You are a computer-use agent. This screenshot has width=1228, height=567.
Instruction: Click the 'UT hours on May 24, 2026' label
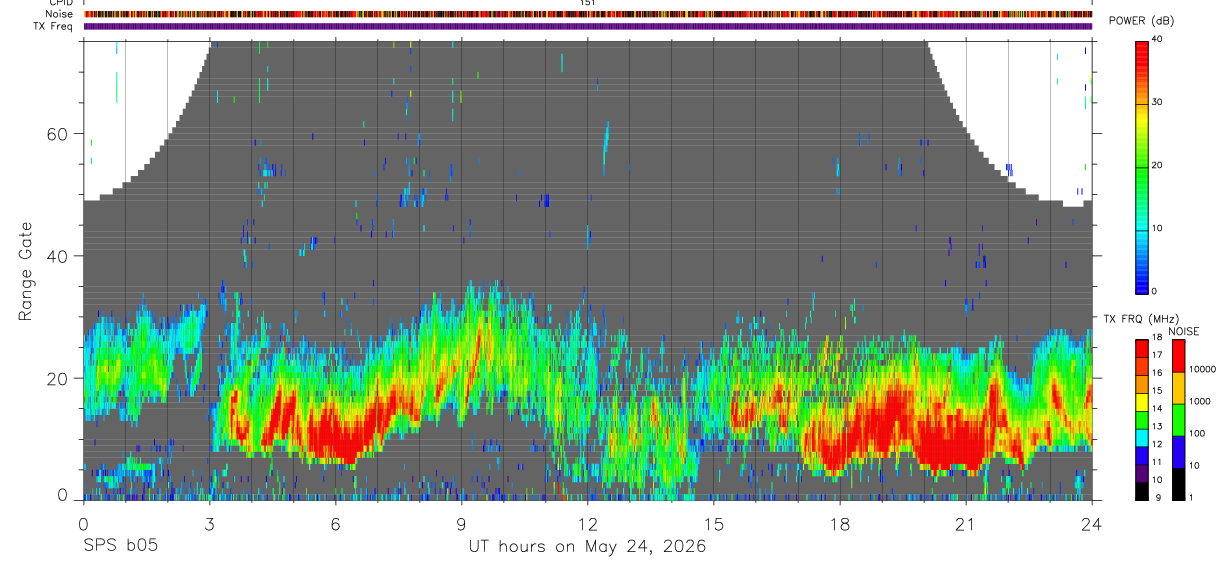point(587,547)
